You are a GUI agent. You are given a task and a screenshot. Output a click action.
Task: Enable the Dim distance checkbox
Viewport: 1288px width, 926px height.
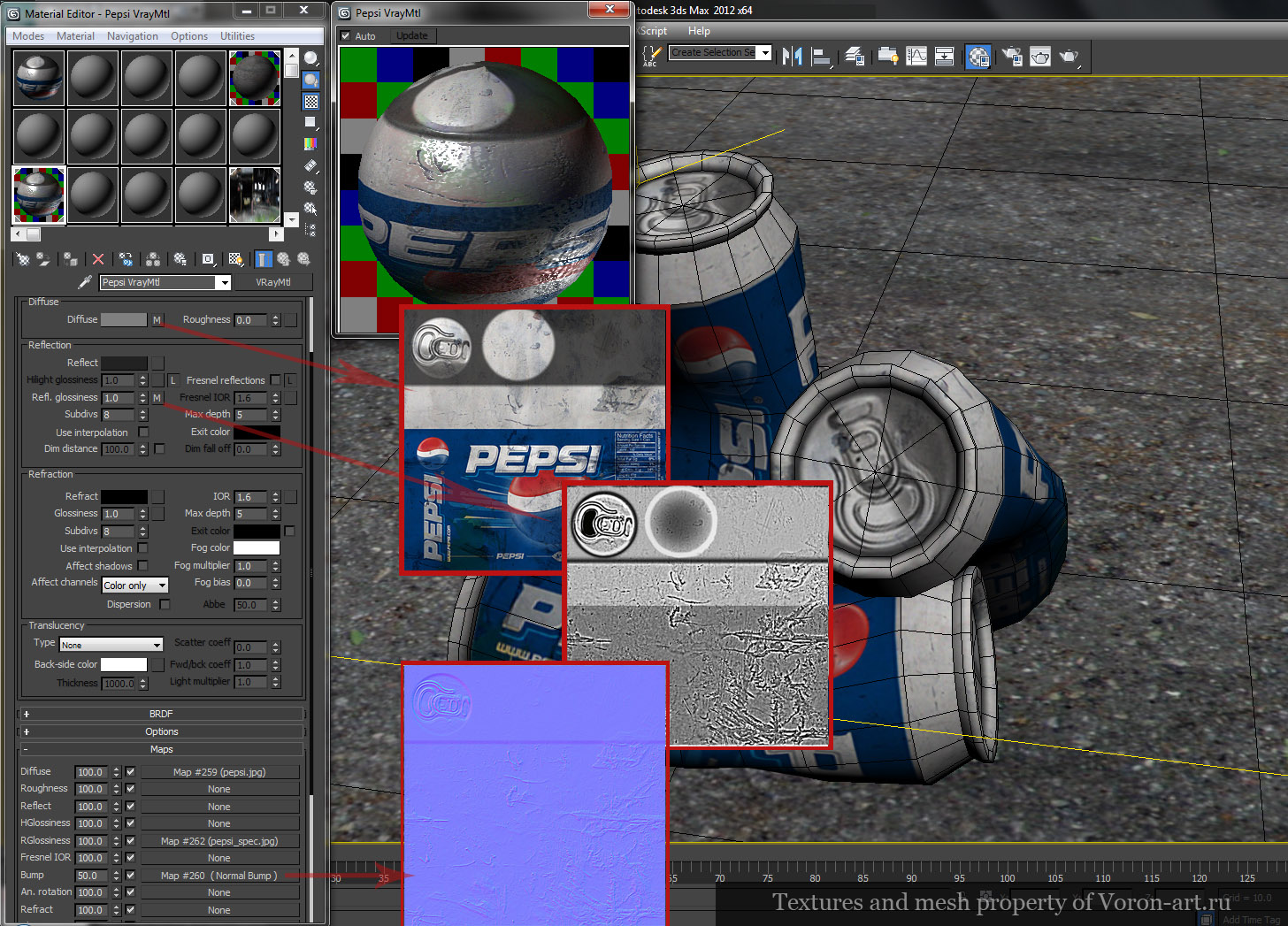[x=159, y=449]
